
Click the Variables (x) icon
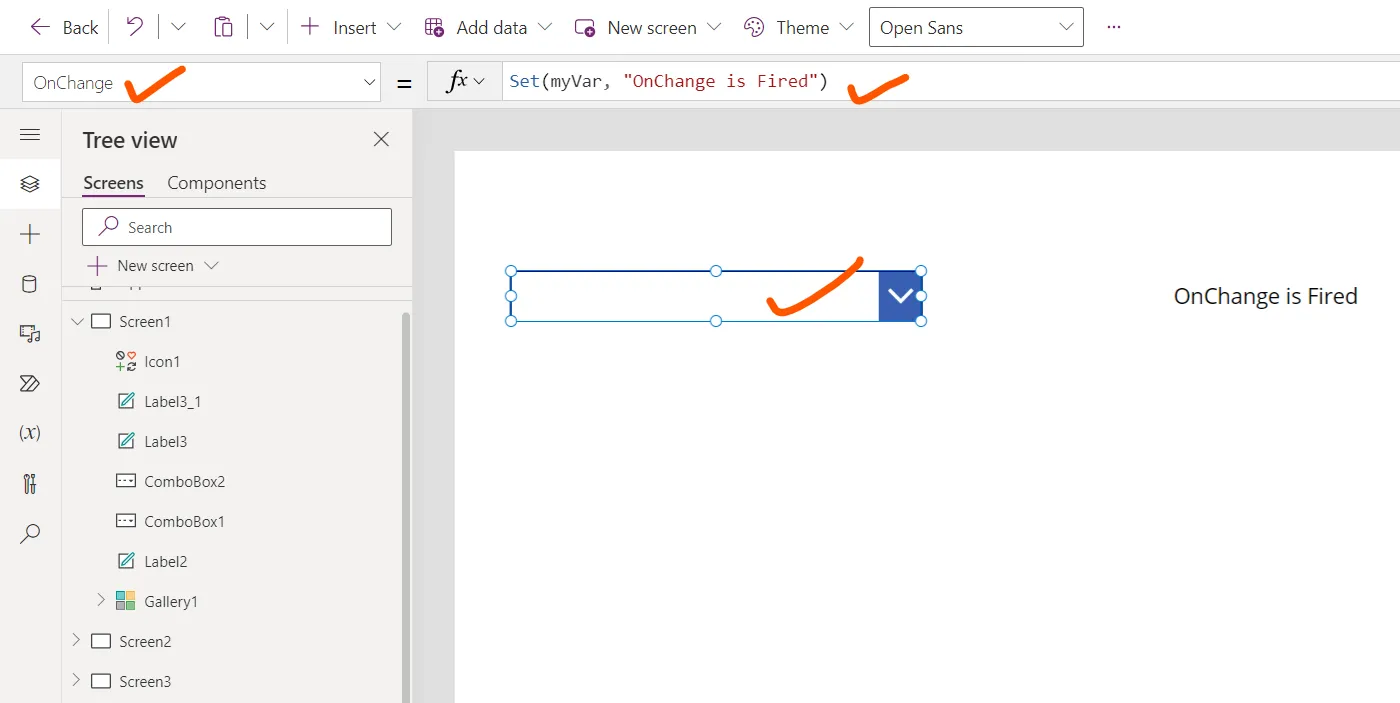pos(30,433)
